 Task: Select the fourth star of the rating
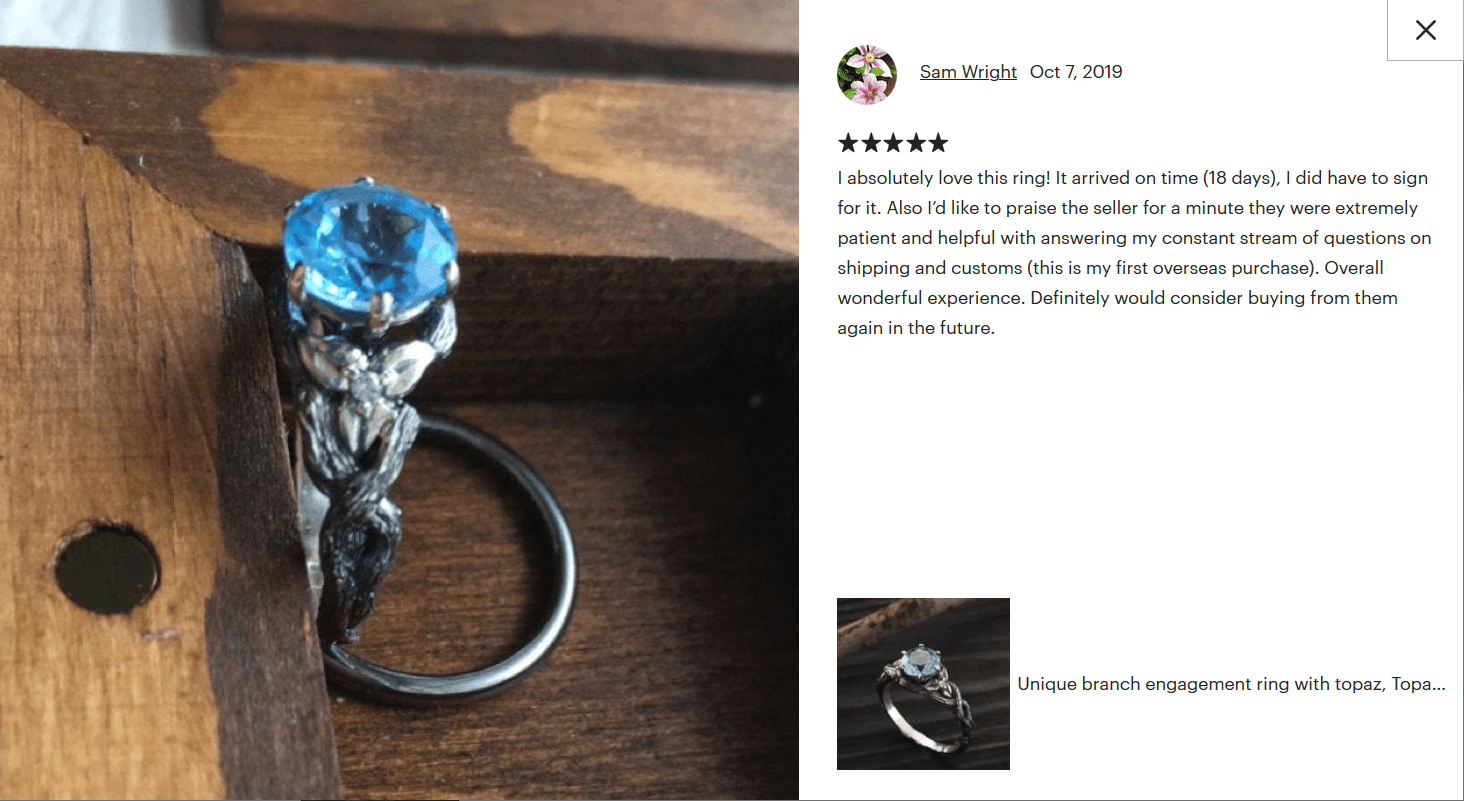click(915, 143)
